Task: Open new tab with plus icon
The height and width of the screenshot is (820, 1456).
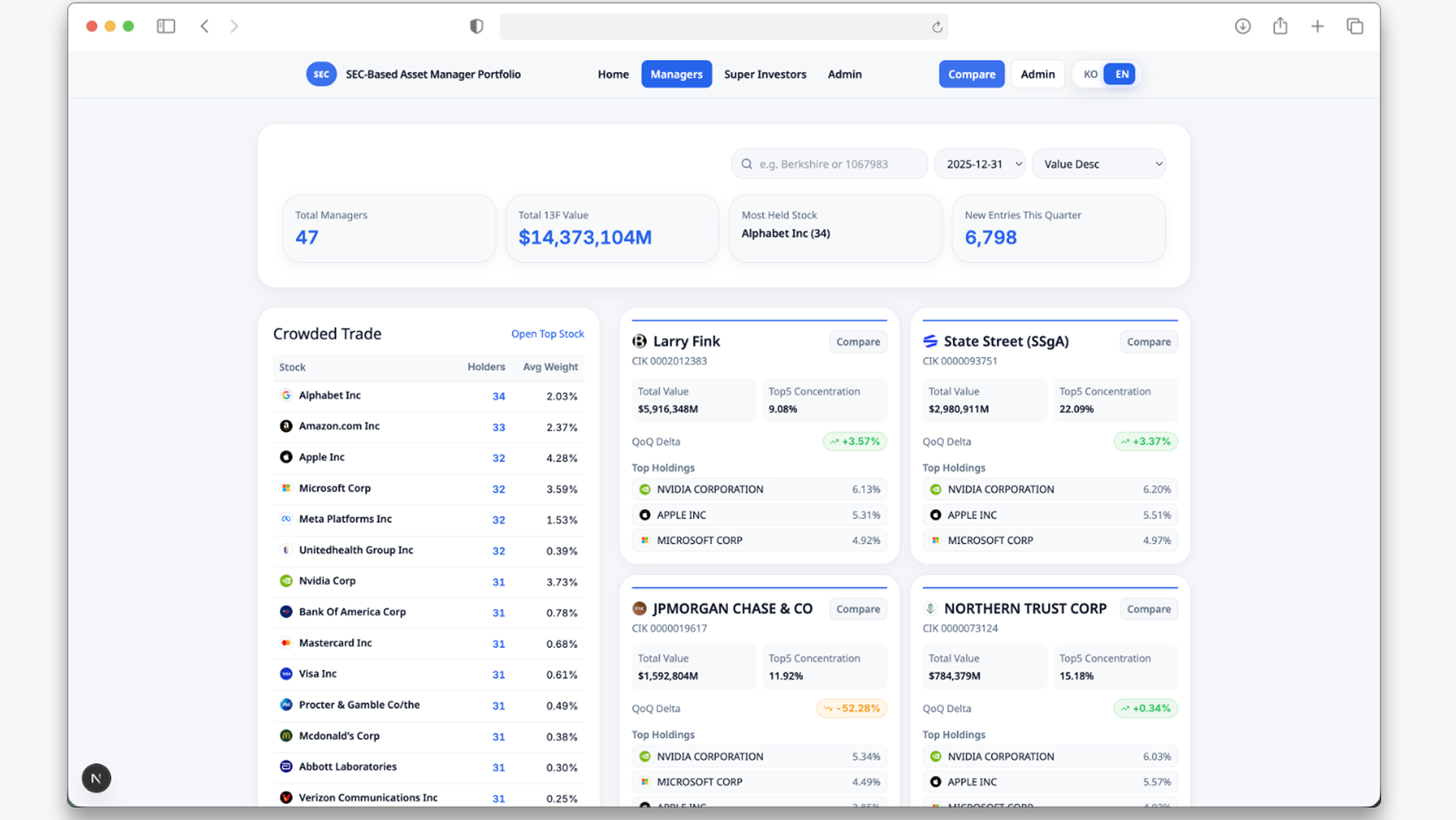Action: coord(1317,27)
